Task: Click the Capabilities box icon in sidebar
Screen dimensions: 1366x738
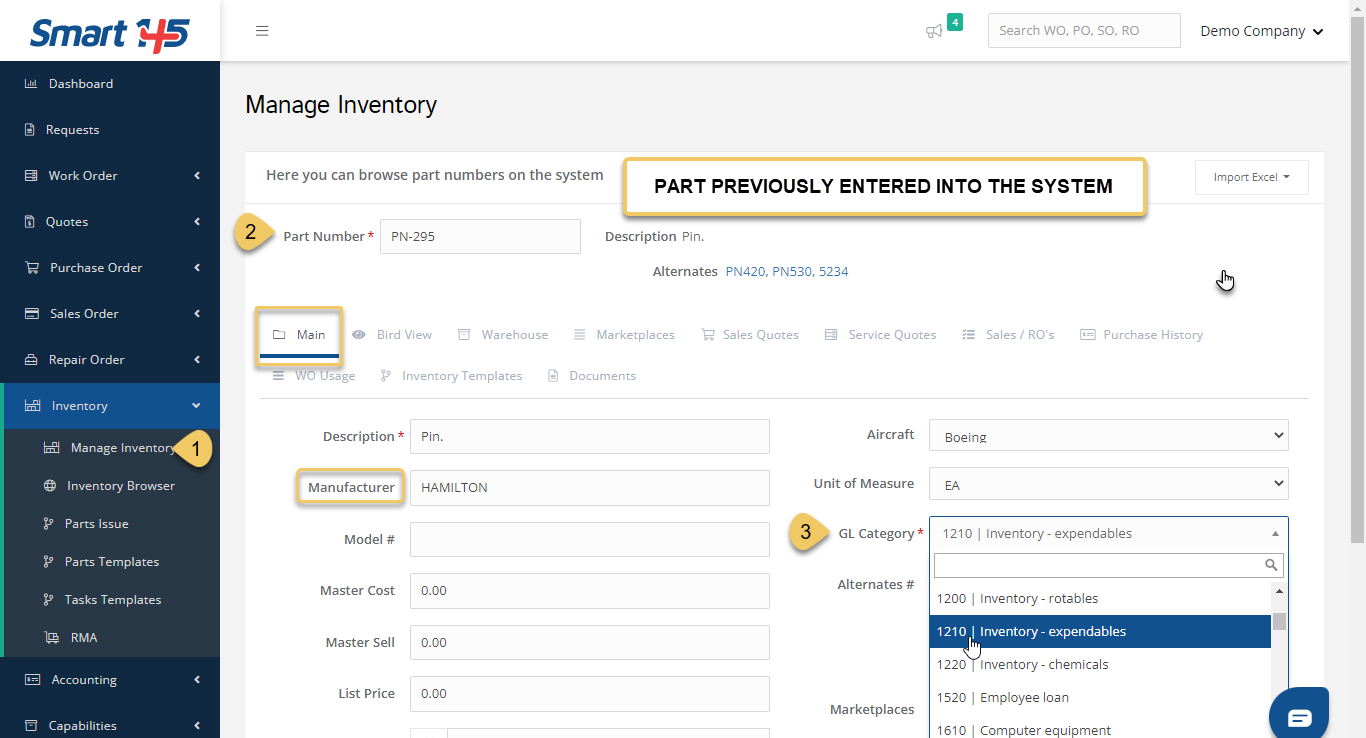Action: pos(31,726)
